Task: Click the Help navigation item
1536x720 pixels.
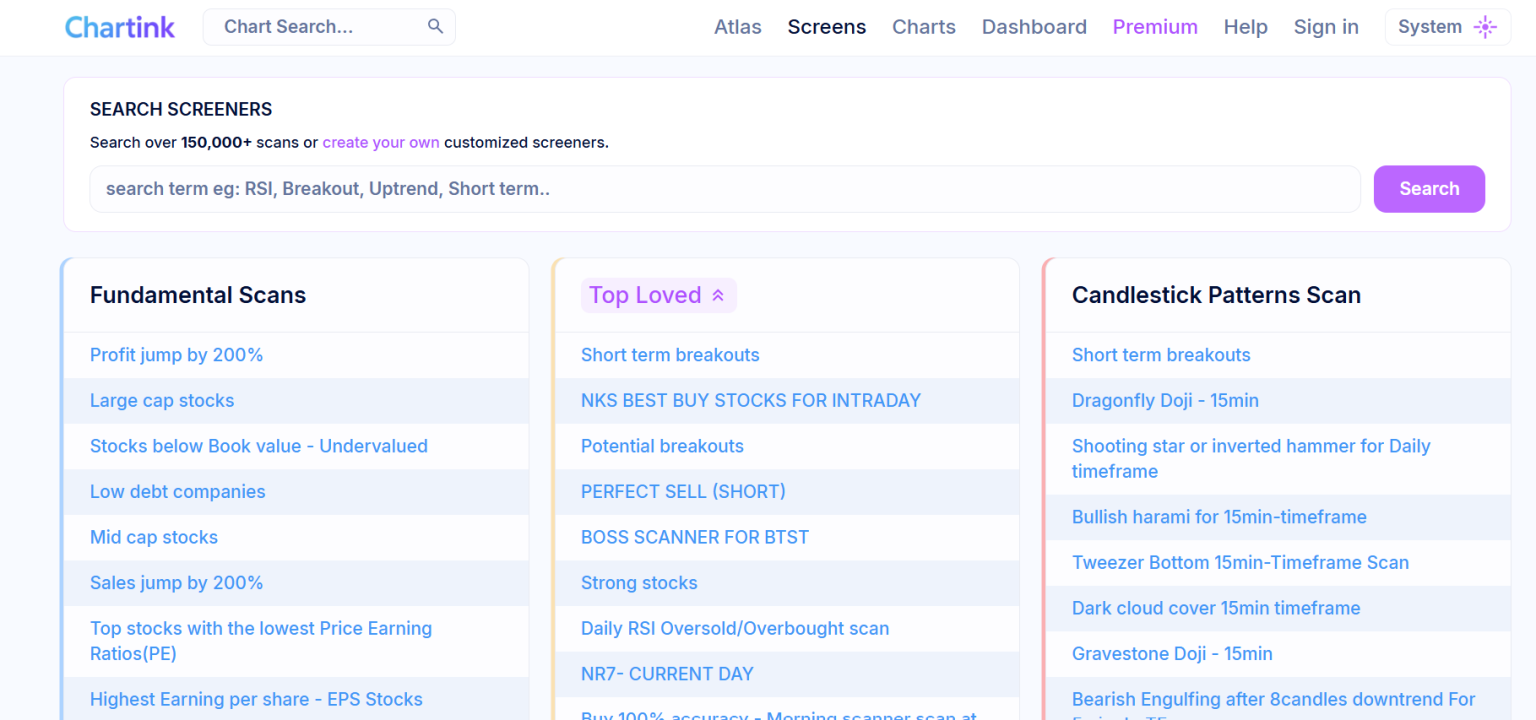Action: 1245,27
